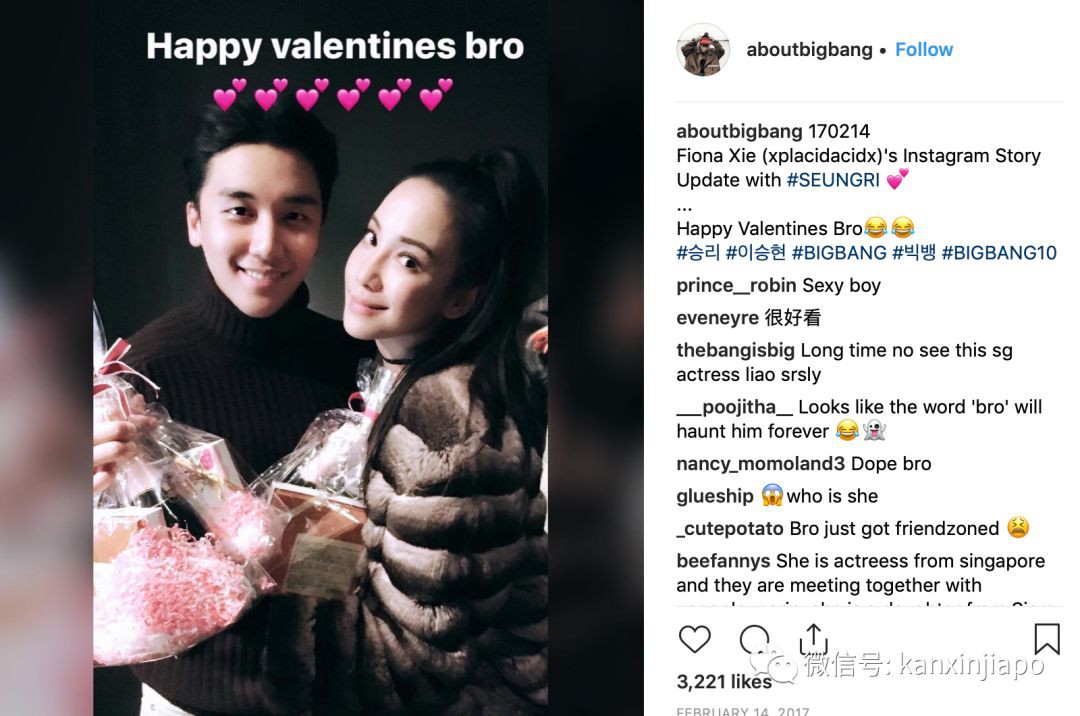The image size is (1080, 716).
Task: Open aboutbigbang profile avatar
Action: tap(703, 50)
